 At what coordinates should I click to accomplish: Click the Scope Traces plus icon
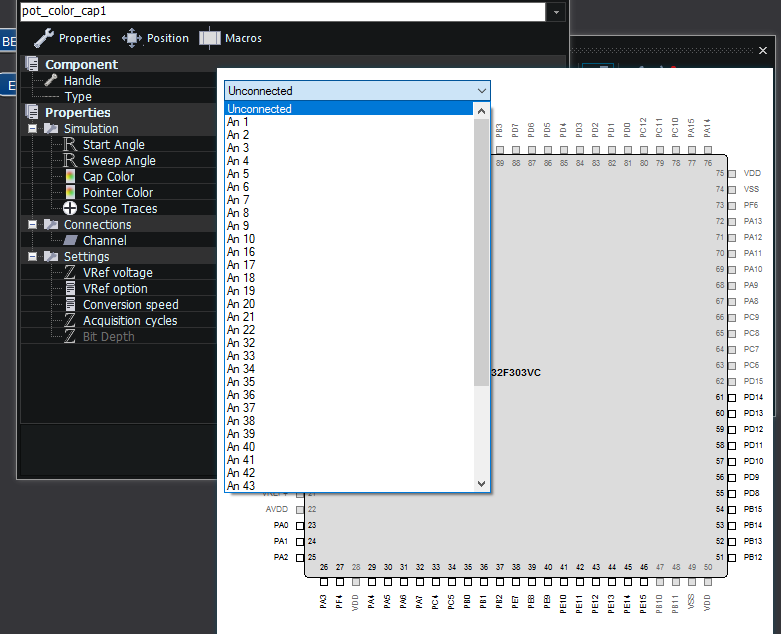[x=70, y=209]
